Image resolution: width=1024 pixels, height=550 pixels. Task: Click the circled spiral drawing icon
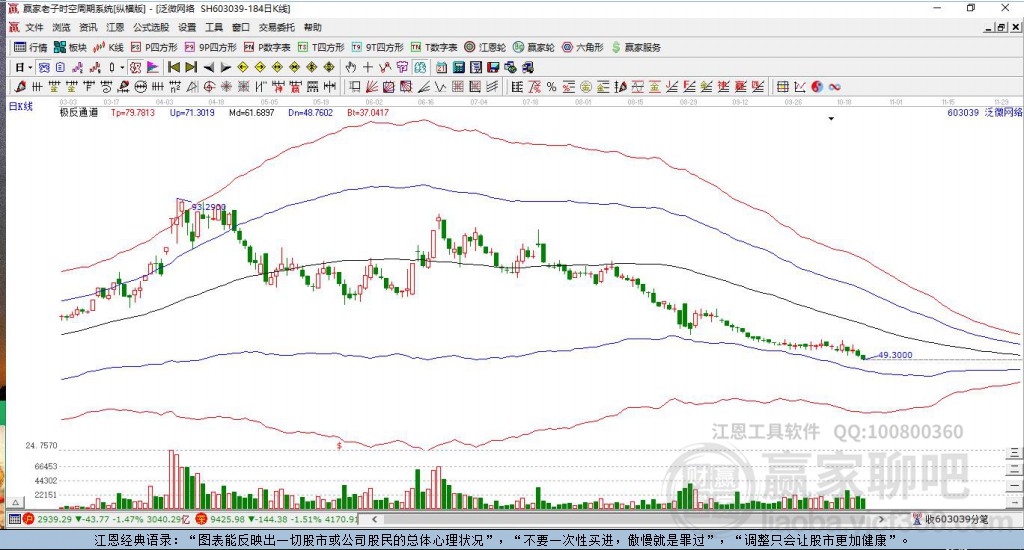[209, 87]
